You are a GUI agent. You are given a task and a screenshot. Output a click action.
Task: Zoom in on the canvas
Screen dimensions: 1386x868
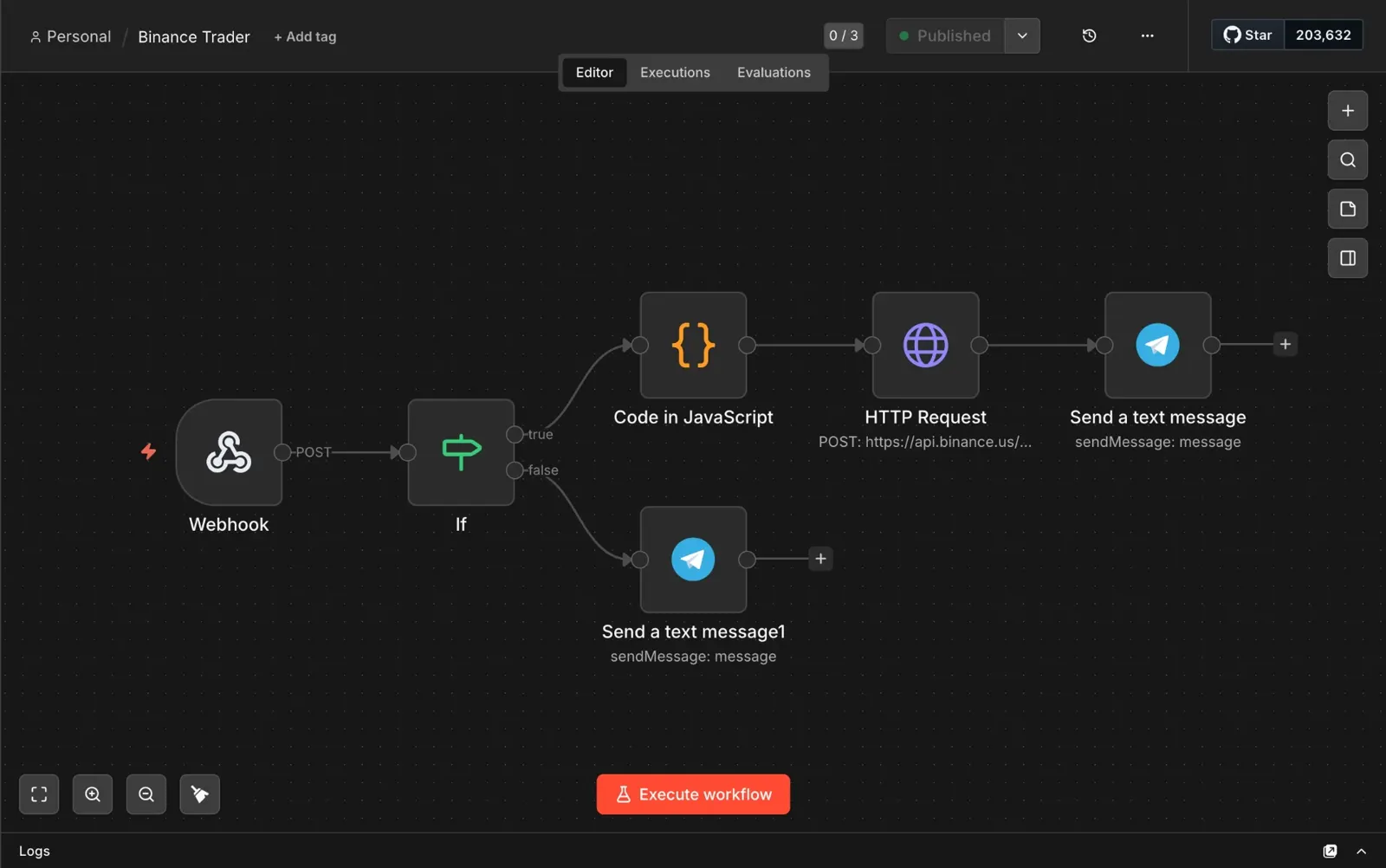pyautogui.click(x=93, y=794)
